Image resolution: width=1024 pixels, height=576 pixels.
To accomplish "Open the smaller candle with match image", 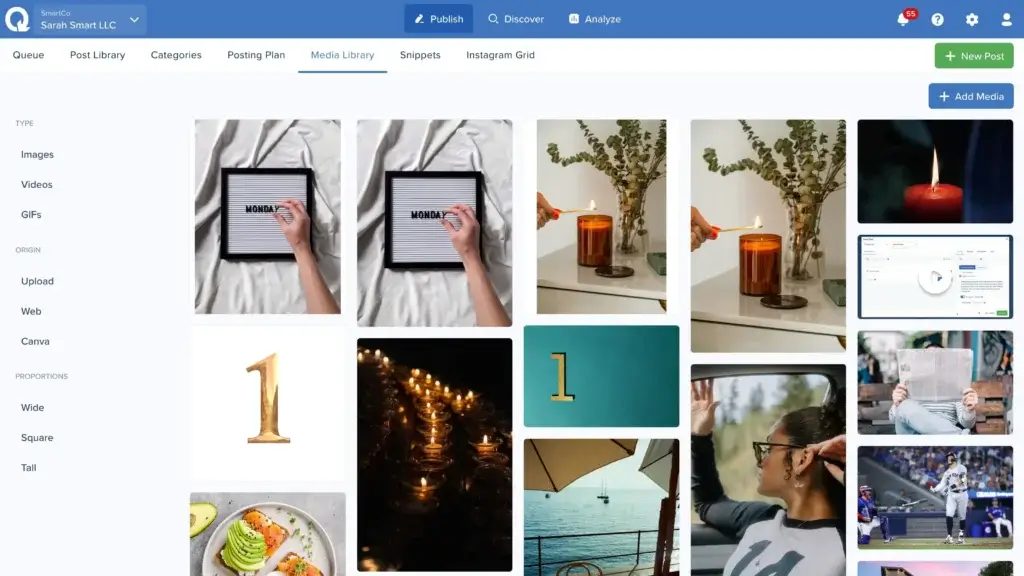I will click(601, 216).
